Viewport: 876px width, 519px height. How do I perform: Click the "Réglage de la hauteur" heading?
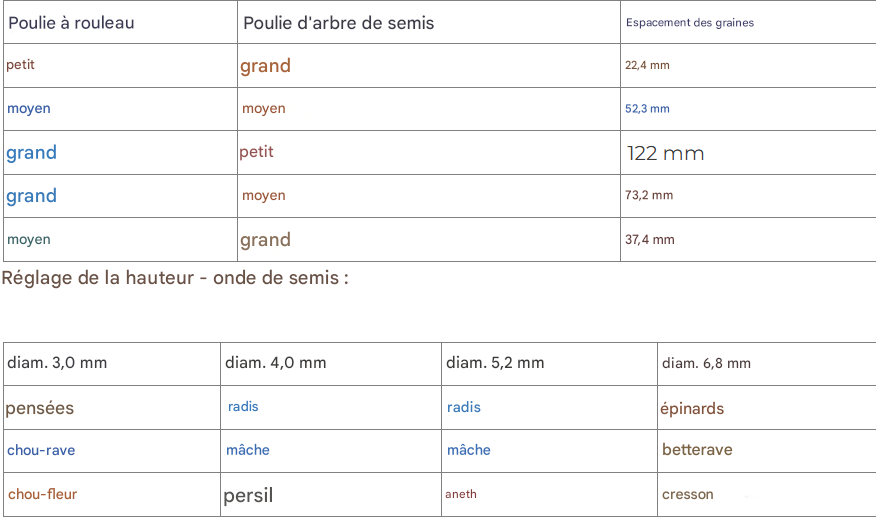click(175, 278)
